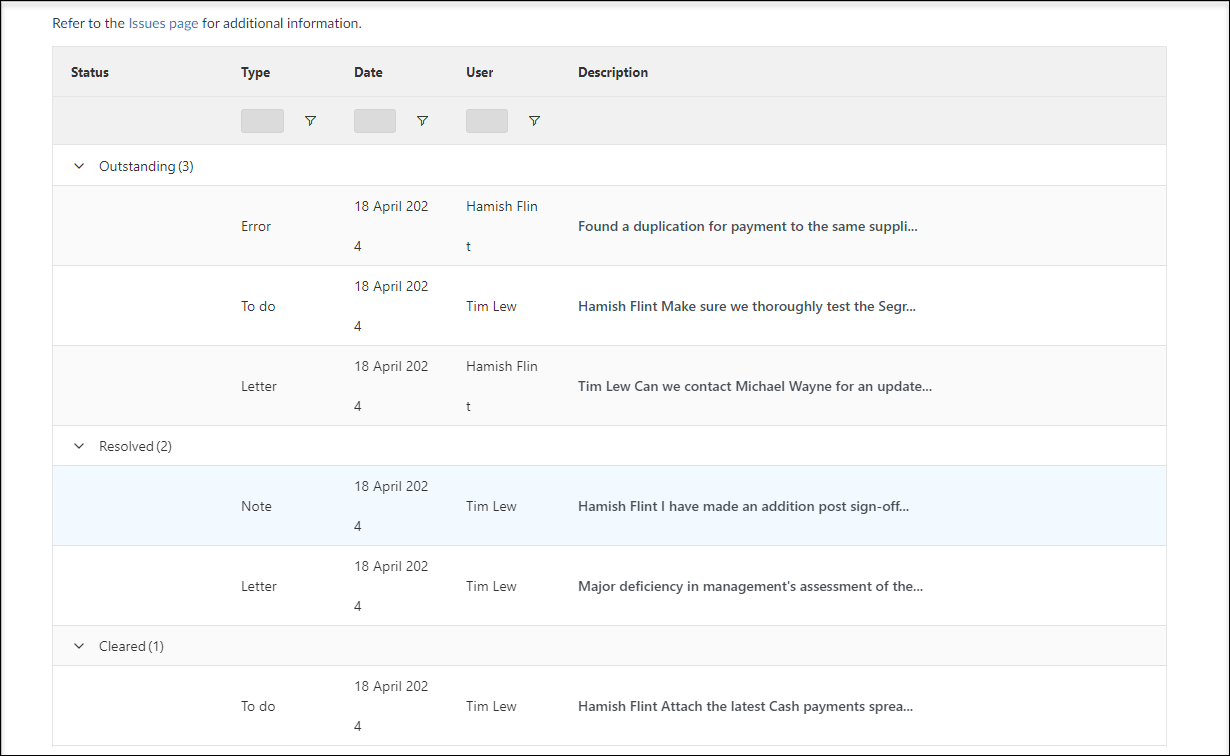Collapse the Resolved group
1230x756 pixels.
(79, 445)
